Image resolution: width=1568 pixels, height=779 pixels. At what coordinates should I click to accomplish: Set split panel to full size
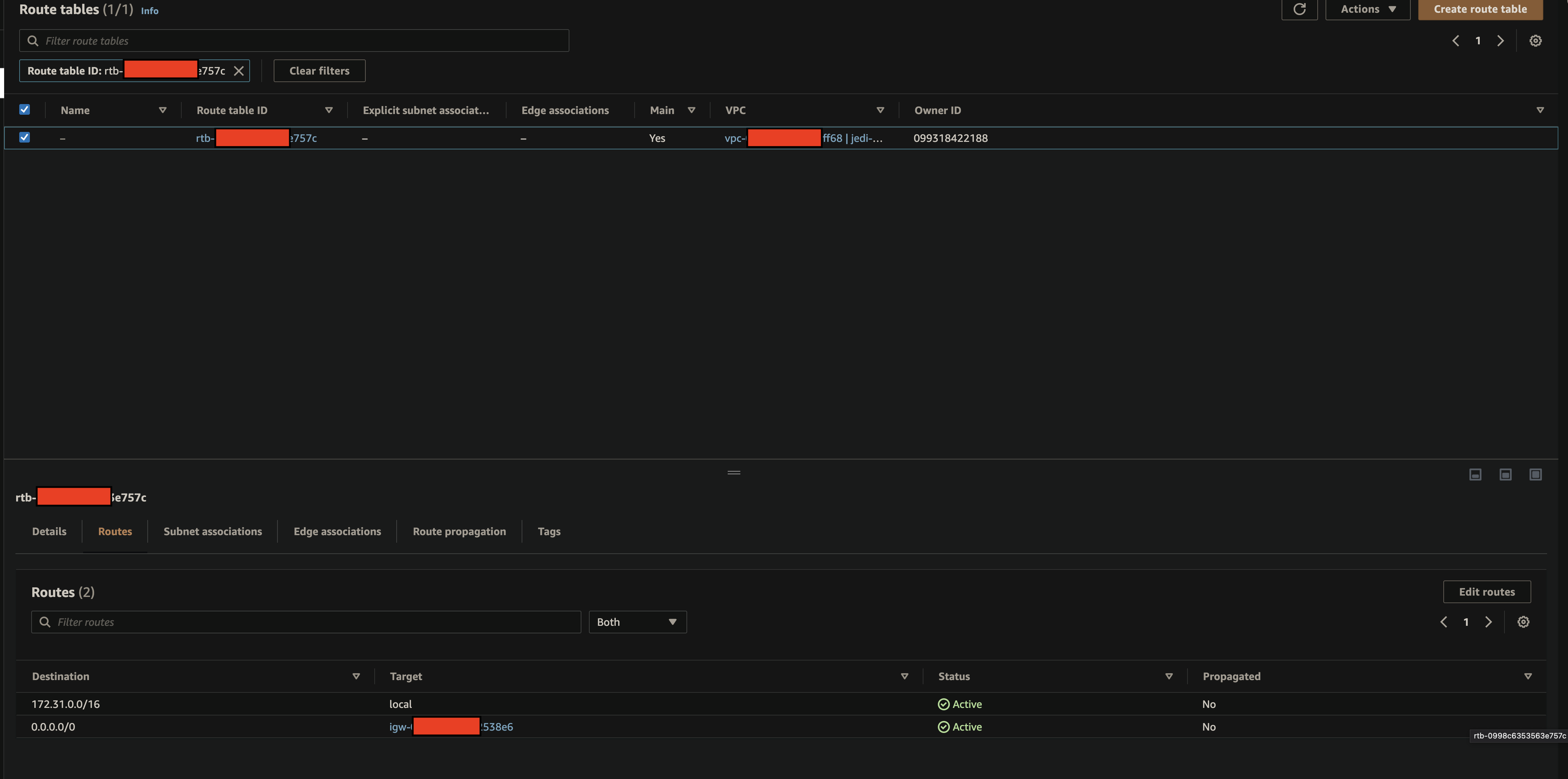point(1535,474)
